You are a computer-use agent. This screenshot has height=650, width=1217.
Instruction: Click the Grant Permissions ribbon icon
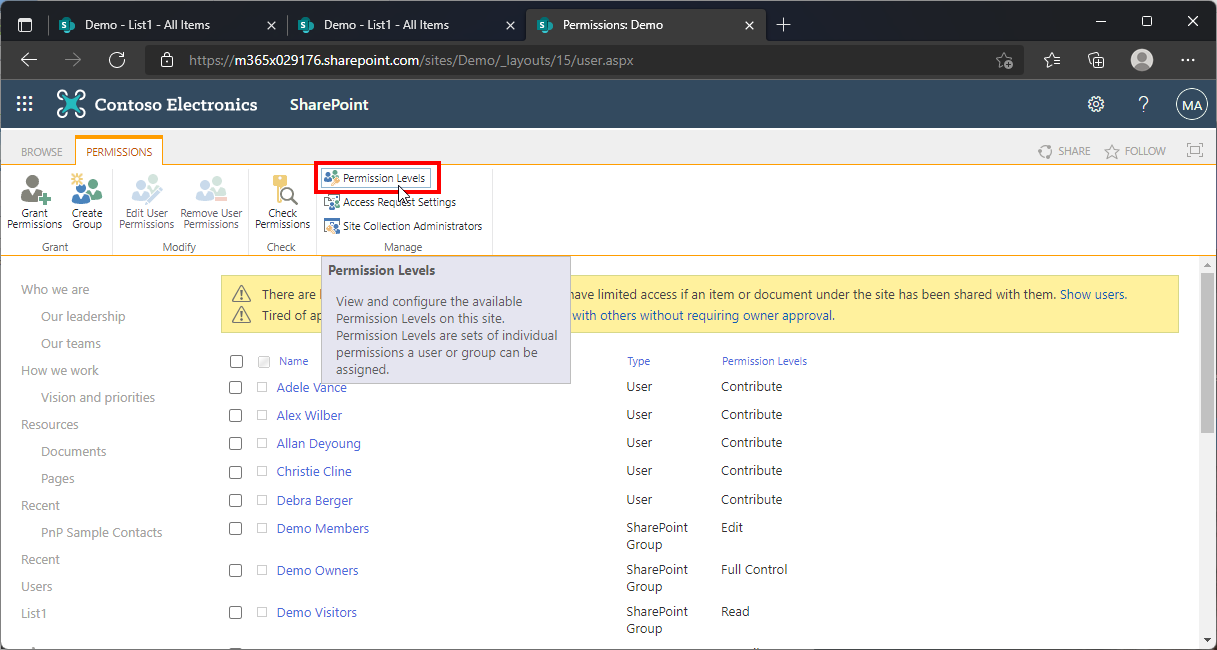(35, 201)
